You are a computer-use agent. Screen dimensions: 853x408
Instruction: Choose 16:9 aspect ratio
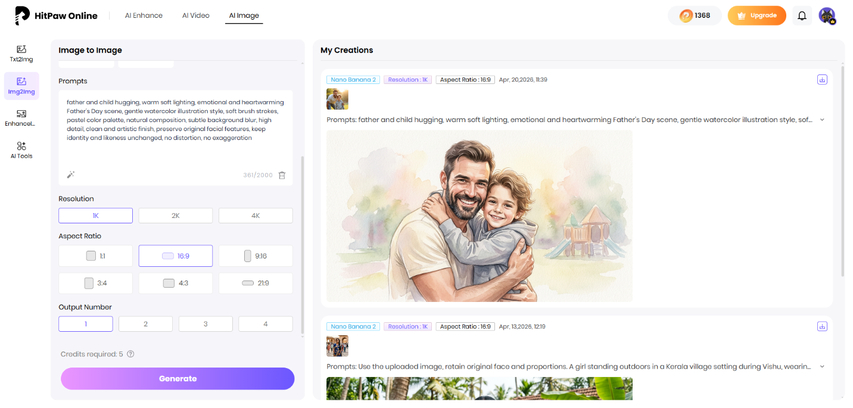tap(176, 256)
